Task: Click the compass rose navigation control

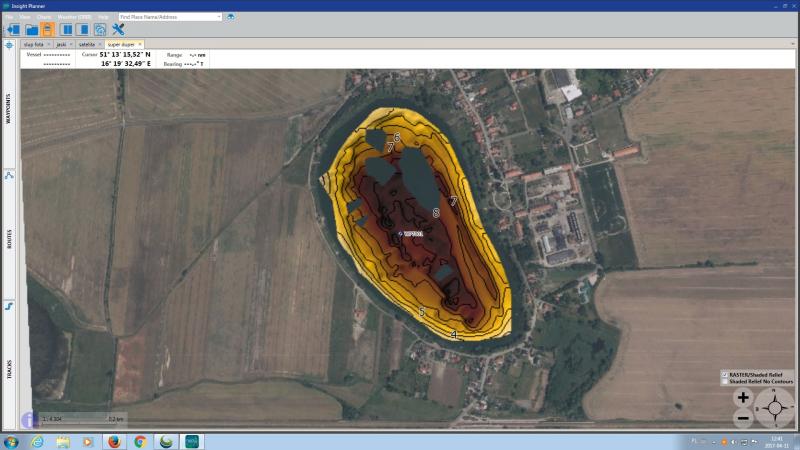Action: click(774, 408)
